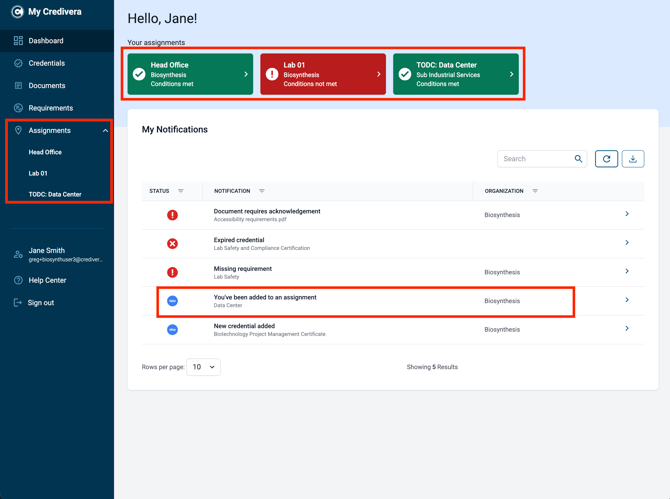The image size is (670, 499).
Task: Click the Help Center question icon
Action: click(x=18, y=280)
